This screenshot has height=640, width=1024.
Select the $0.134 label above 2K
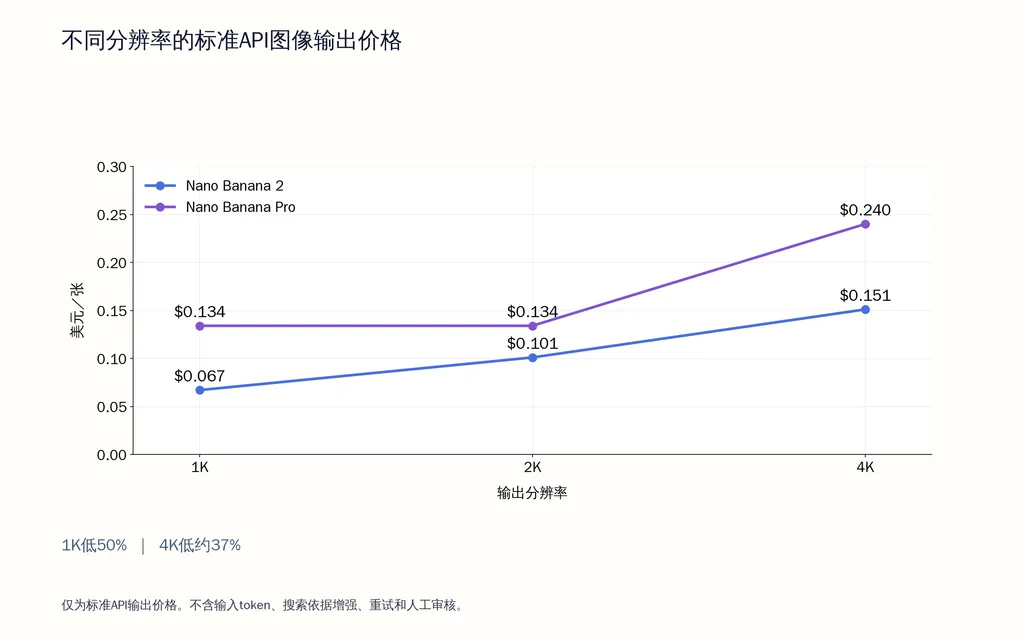point(532,312)
